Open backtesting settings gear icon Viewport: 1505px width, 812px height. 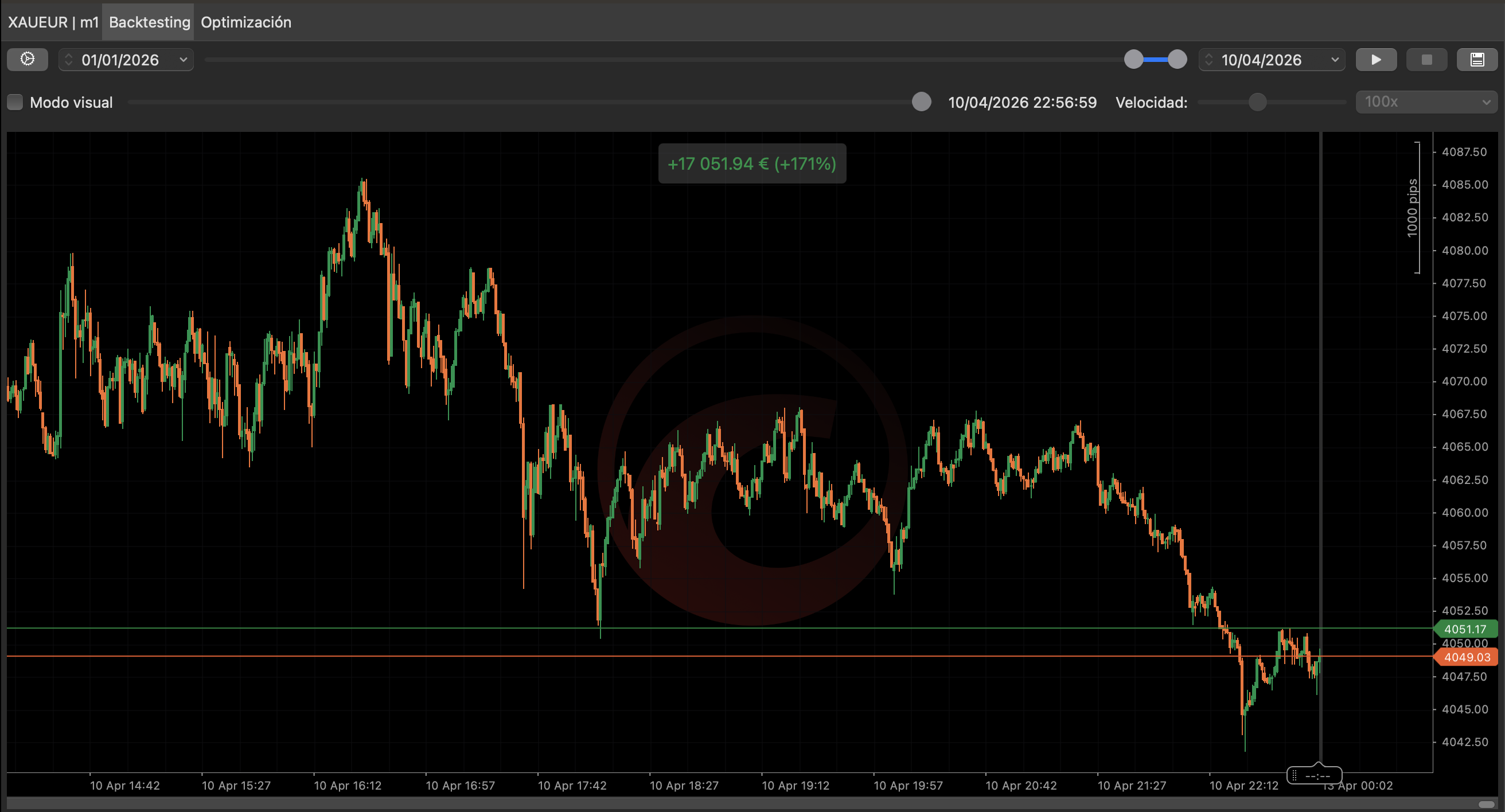(27, 60)
